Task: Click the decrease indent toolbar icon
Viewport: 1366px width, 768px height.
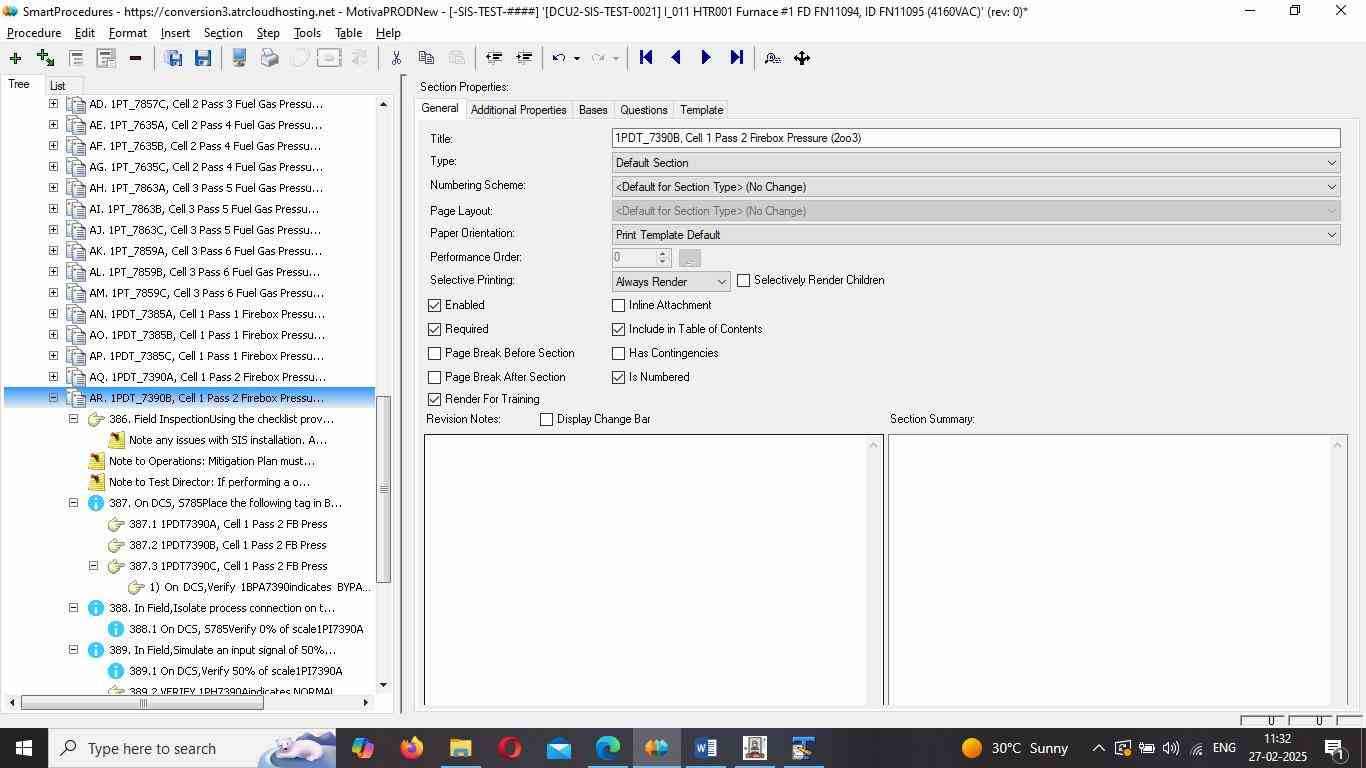Action: pyautogui.click(x=493, y=58)
